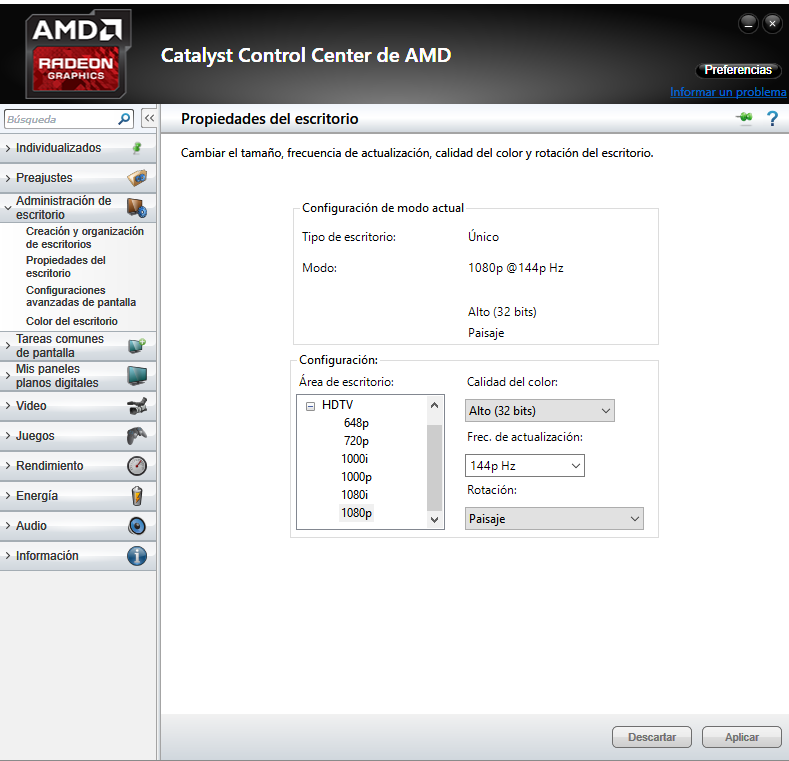Click the Información blue info icon

(x=137, y=556)
